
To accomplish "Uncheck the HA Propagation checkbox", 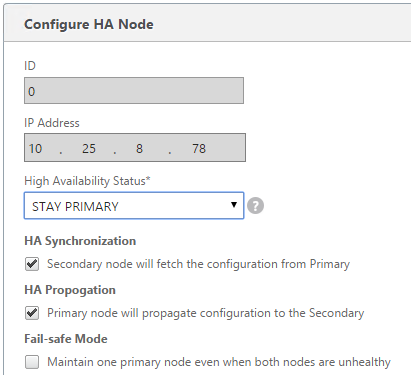I will coord(32,313).
